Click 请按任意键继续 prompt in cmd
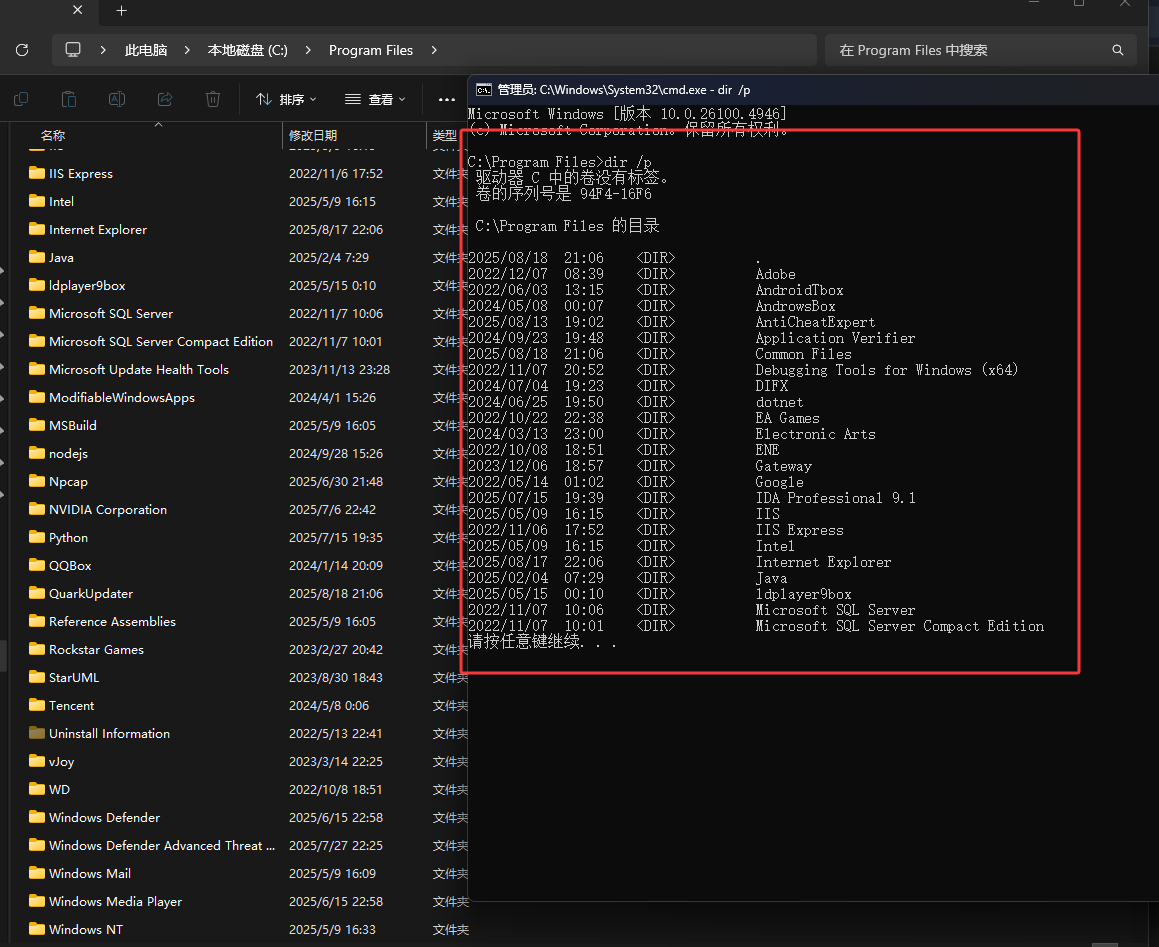 click(x=542, y=642)
